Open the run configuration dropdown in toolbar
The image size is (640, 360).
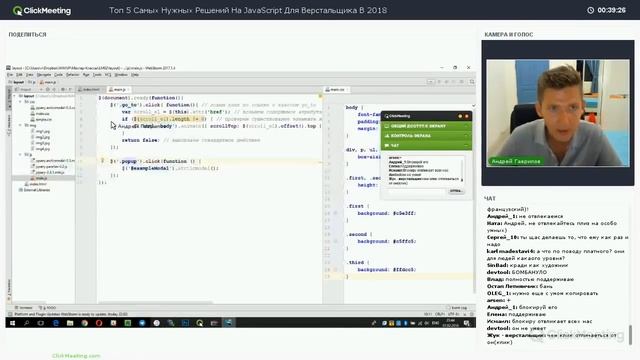(431, 82)
